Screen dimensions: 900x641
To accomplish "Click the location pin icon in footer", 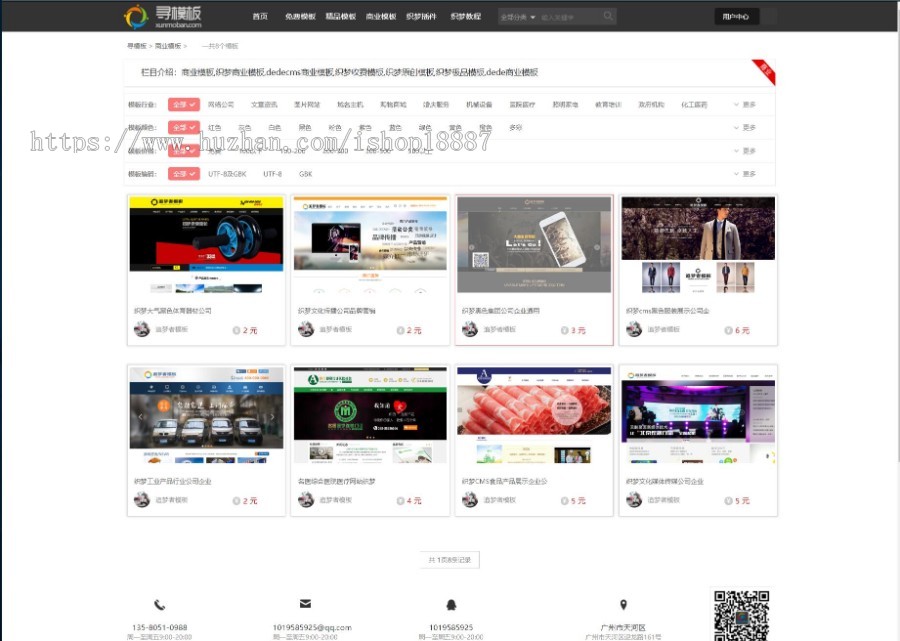I will pyautogui.click(x=624, y=604).
